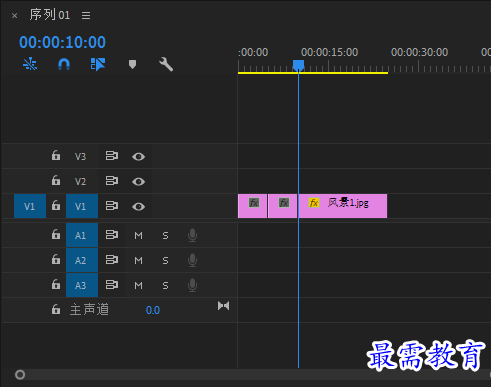
Task: Add a marker with shield icon
Action: tap(132, 64)
